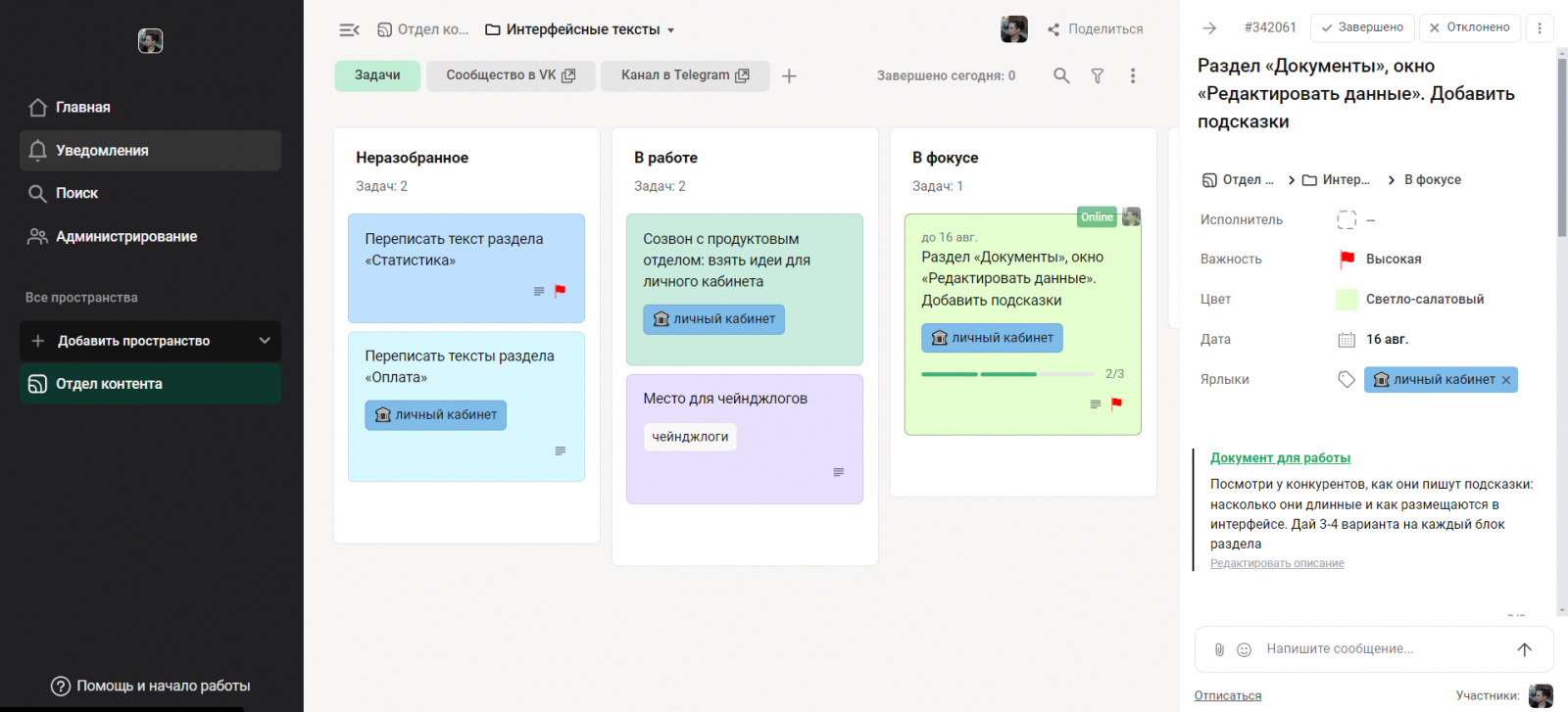Open task options three-dot menu

click(x=1540, y=27)
